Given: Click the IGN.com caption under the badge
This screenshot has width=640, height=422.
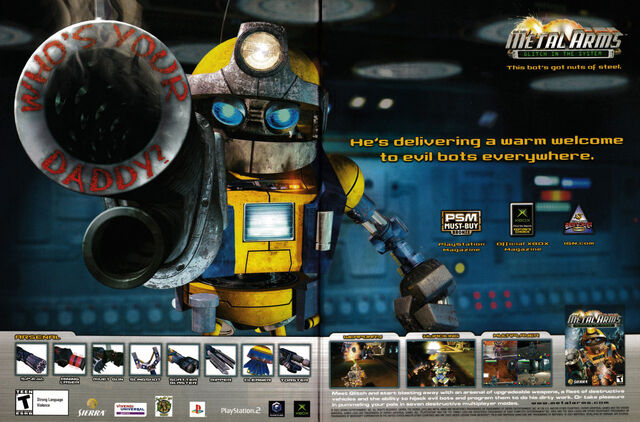Looking at the screenshot, I should (x=579, y=243).
